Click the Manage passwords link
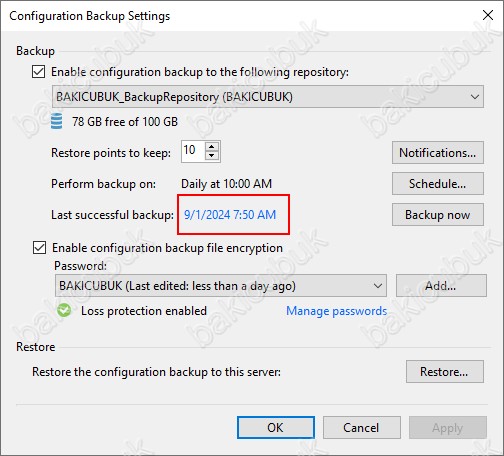Viewport: 504px width, 456px height. [x=336, y=311]
